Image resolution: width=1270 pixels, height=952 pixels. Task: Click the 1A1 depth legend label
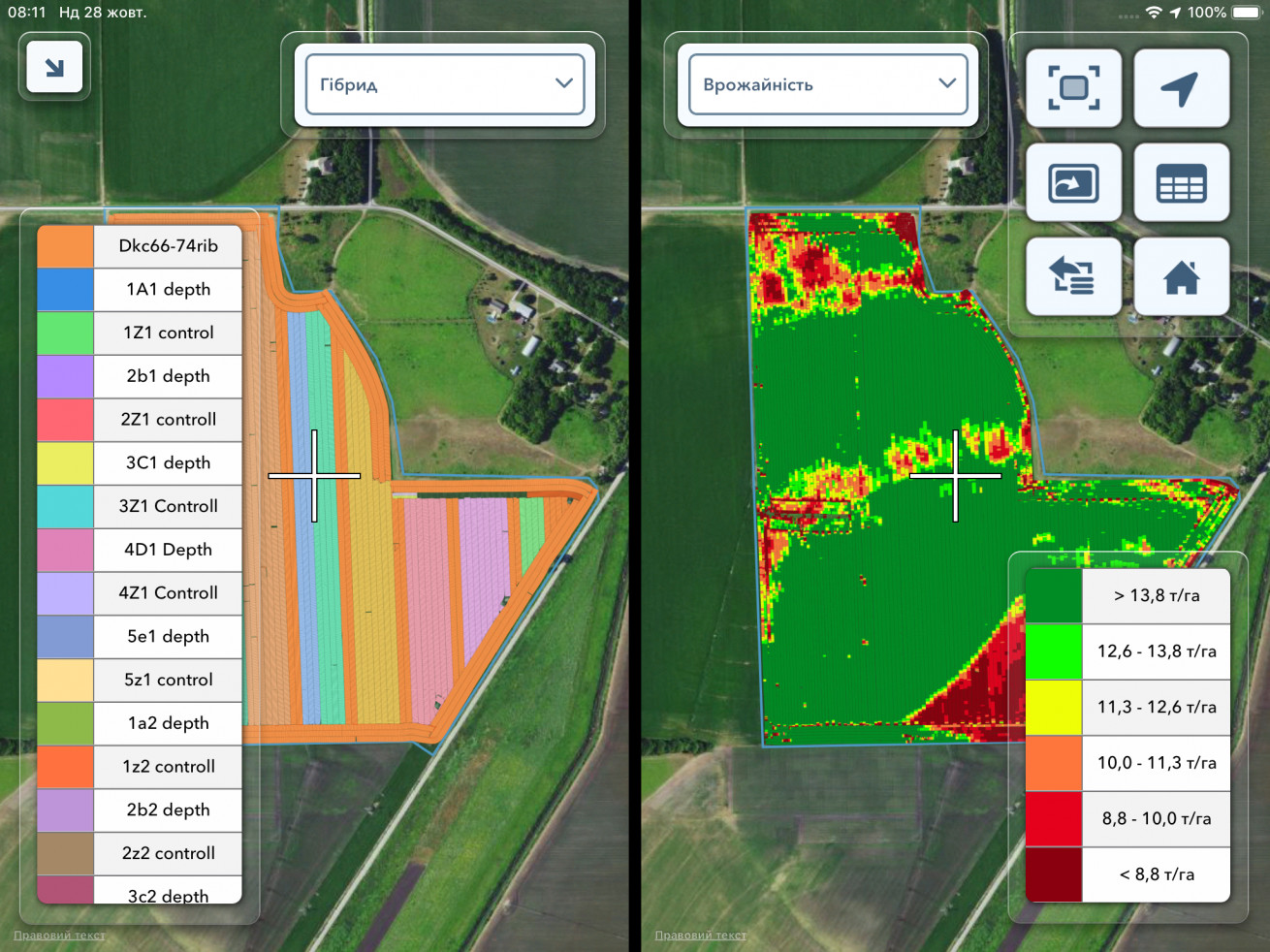[x=168, y=290]
